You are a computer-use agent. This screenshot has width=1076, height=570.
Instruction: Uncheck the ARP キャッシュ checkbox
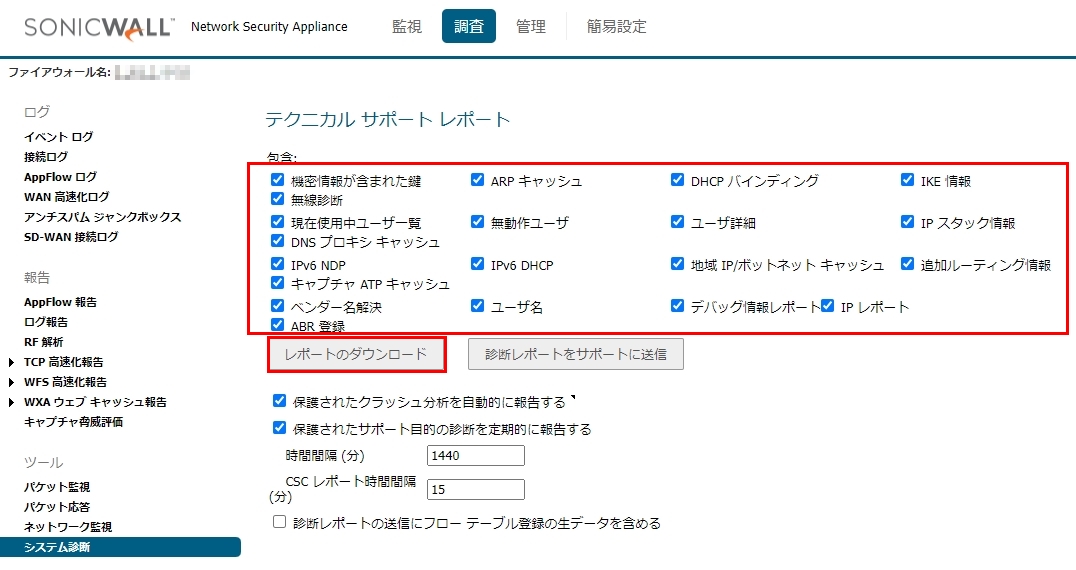tap(478, 181)
